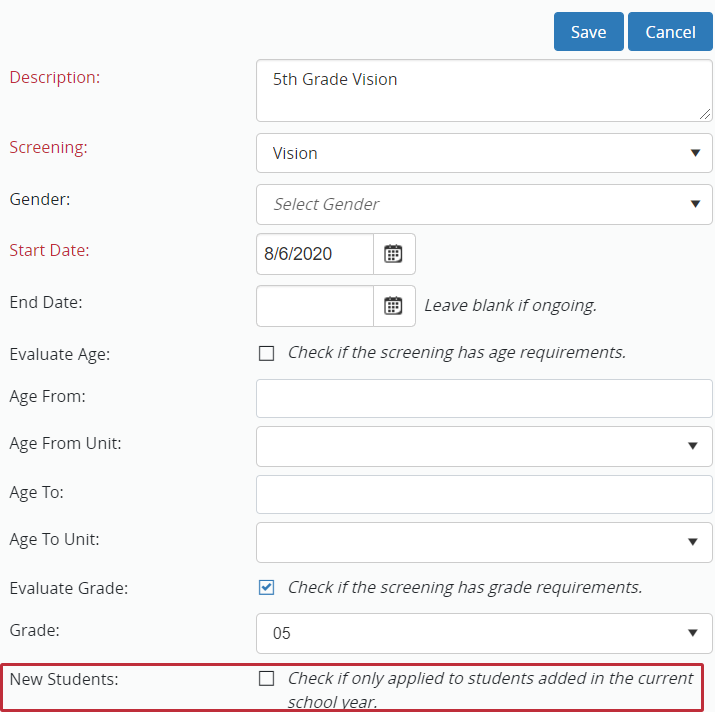Tick the New Students checkbox
Image resolution: width=715 pixels, height=712 pixels.
tap(266, 679)
